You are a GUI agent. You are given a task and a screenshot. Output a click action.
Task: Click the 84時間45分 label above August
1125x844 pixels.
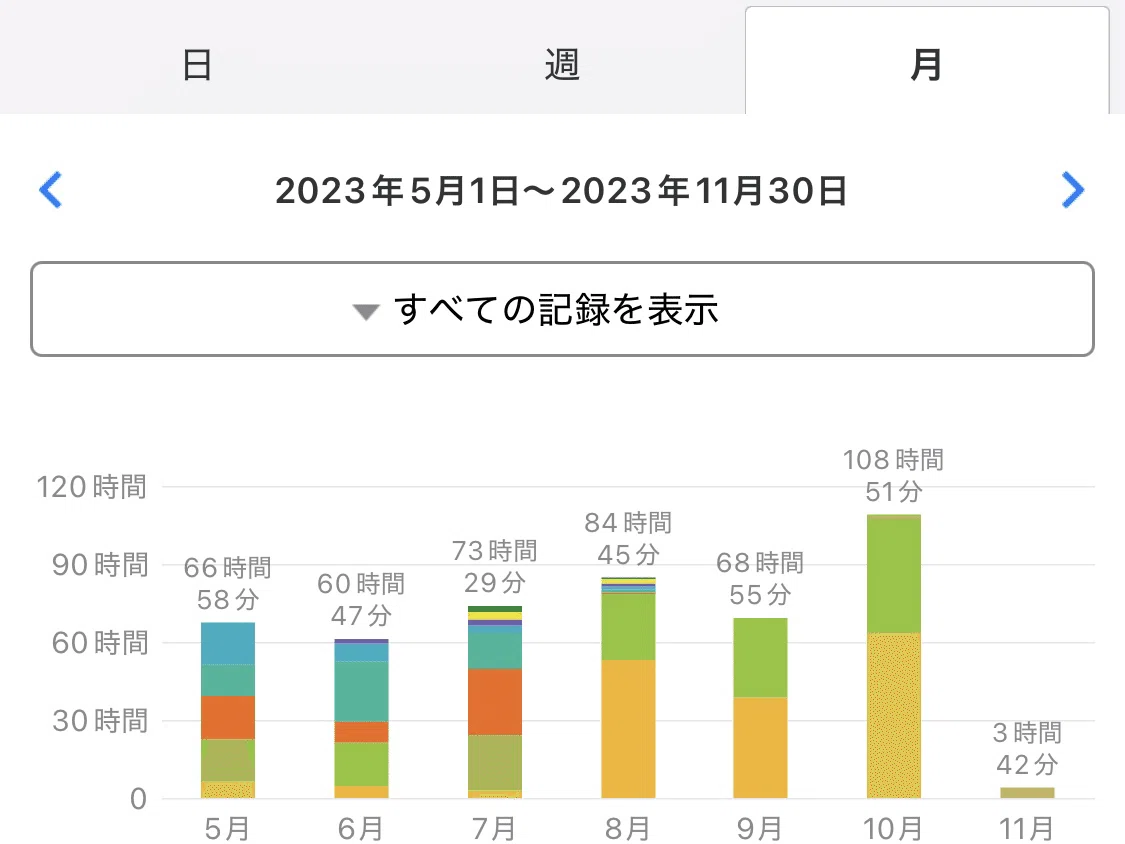click(x=628, y=538)
